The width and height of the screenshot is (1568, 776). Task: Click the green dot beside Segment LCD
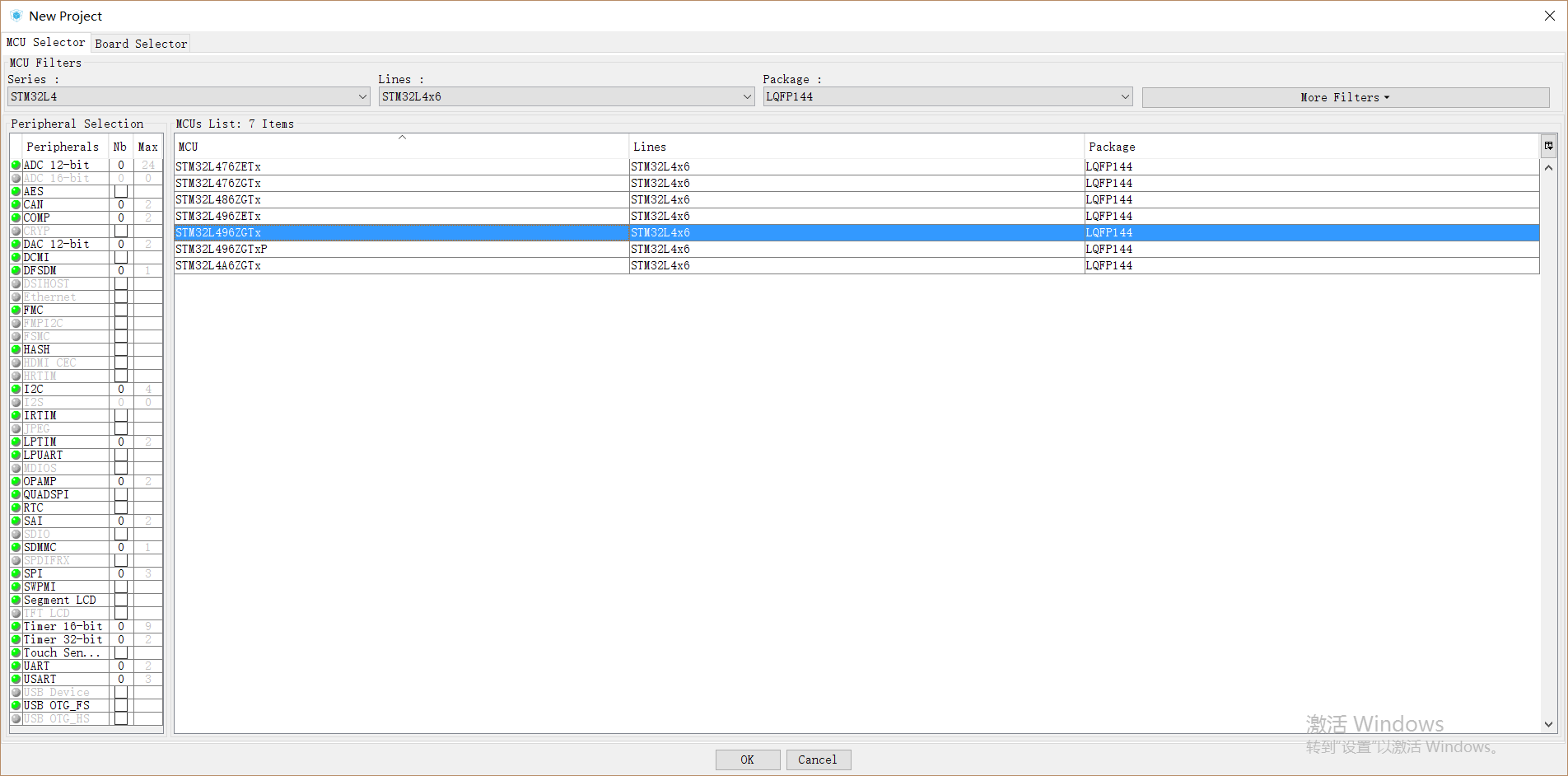click(16, 600)
